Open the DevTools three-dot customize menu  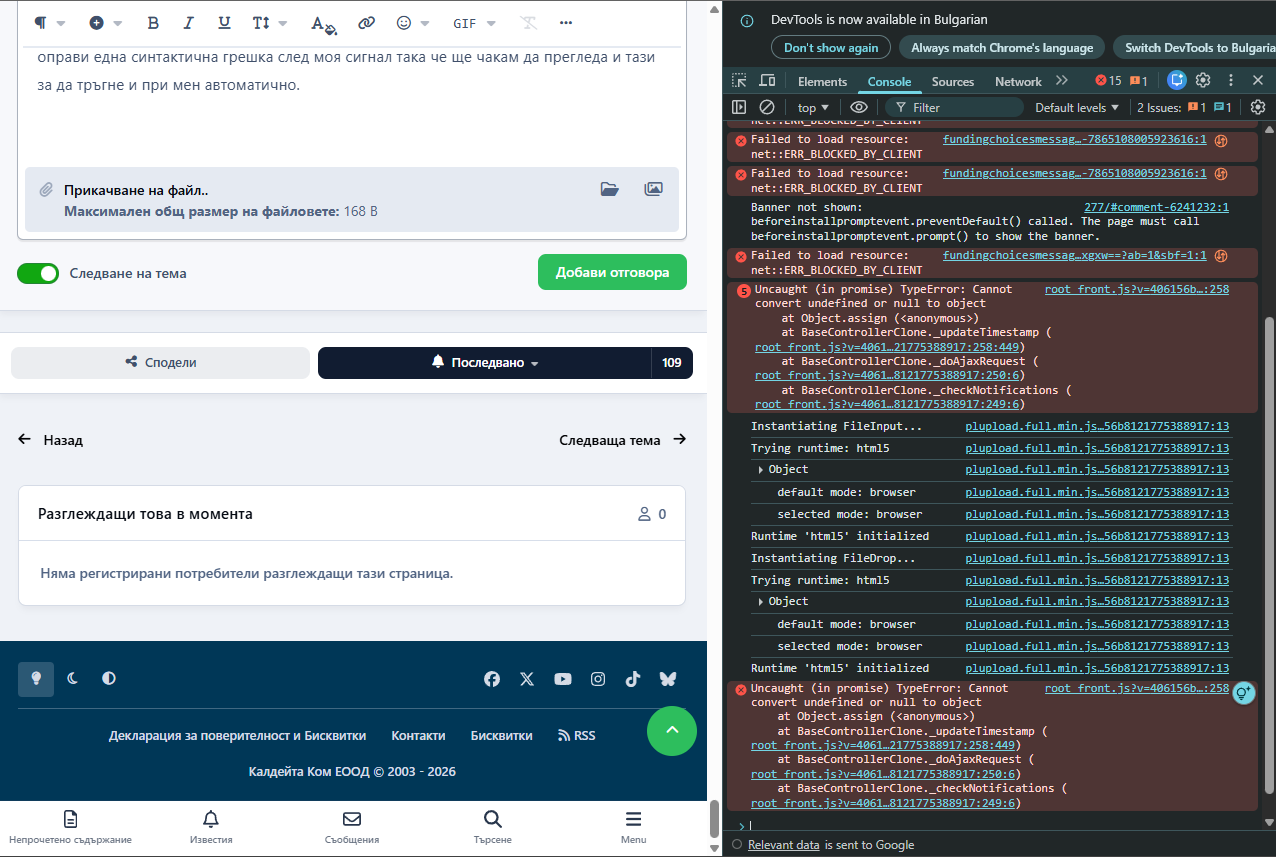point(1230,80)
